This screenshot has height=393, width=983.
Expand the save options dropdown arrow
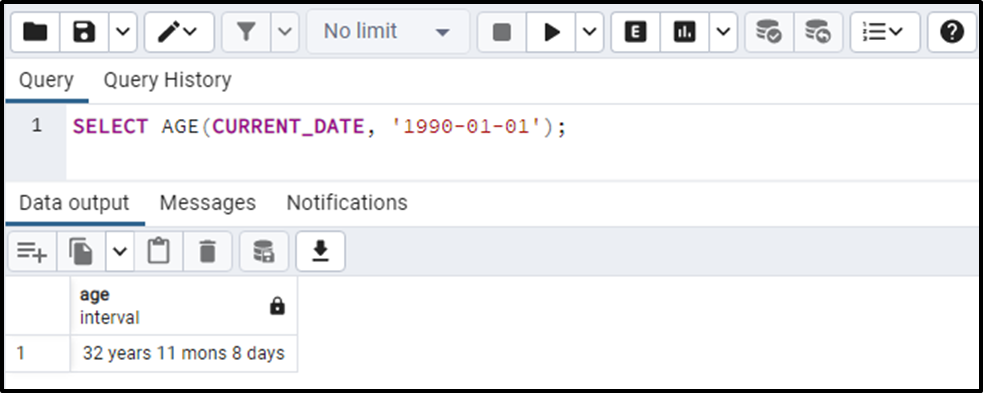[123, 31]
